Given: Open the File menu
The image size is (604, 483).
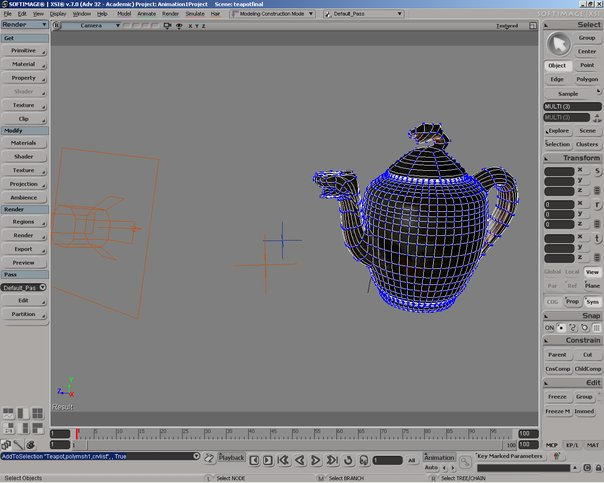Looking at the screenshot, I should 8,14.
